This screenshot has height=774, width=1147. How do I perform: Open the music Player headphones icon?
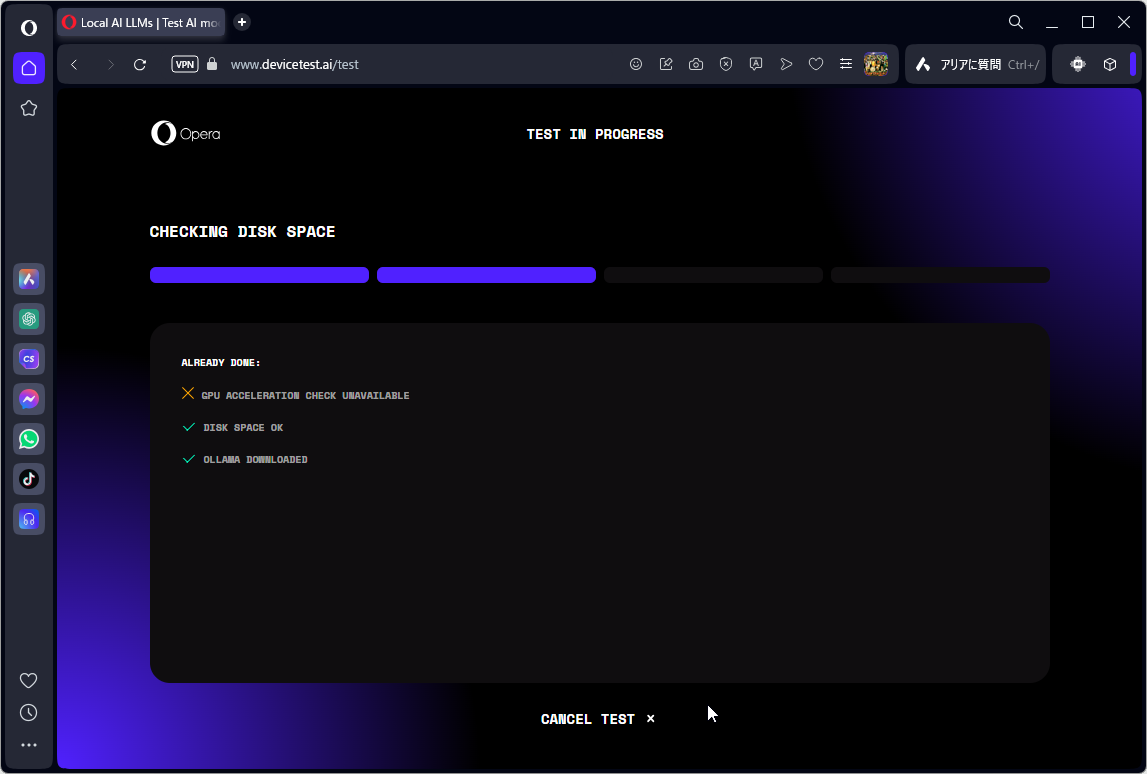pos(29,519)
